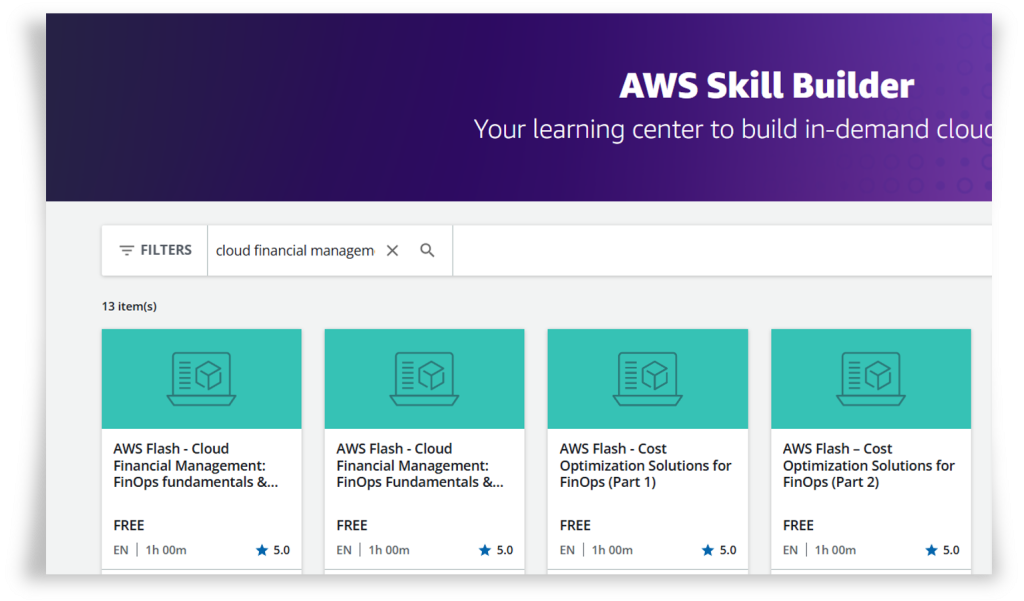
Task: Click star rating on Part 1 course
Action: [x=718, y=550]
